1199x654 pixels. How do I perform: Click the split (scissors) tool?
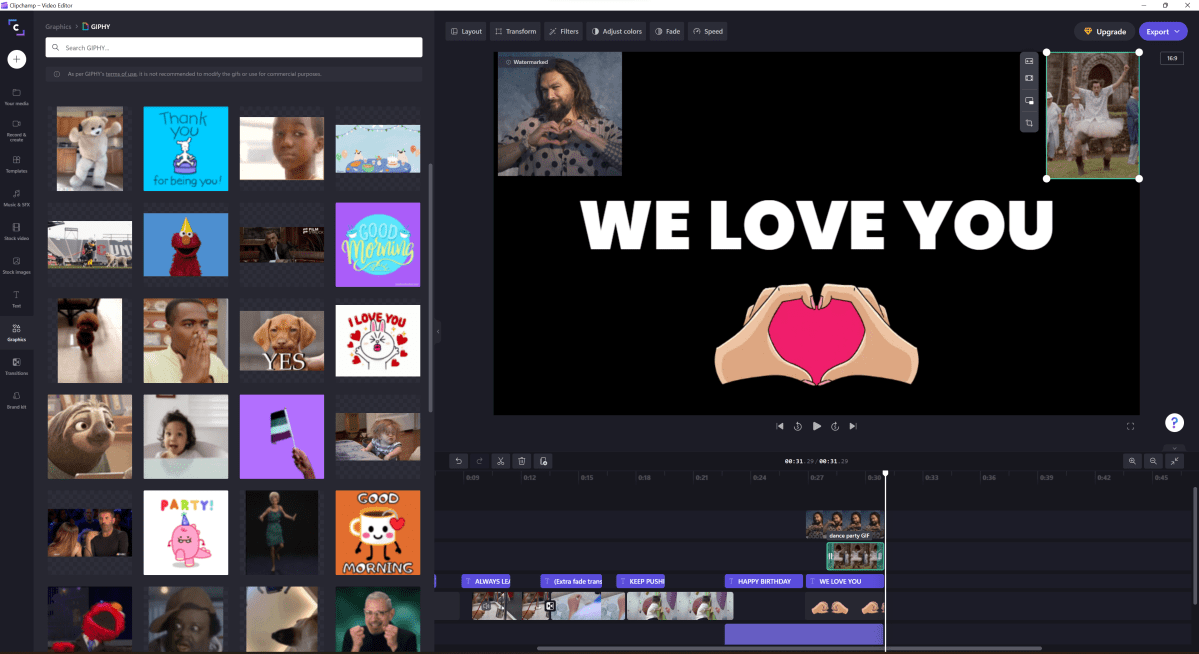500,461
